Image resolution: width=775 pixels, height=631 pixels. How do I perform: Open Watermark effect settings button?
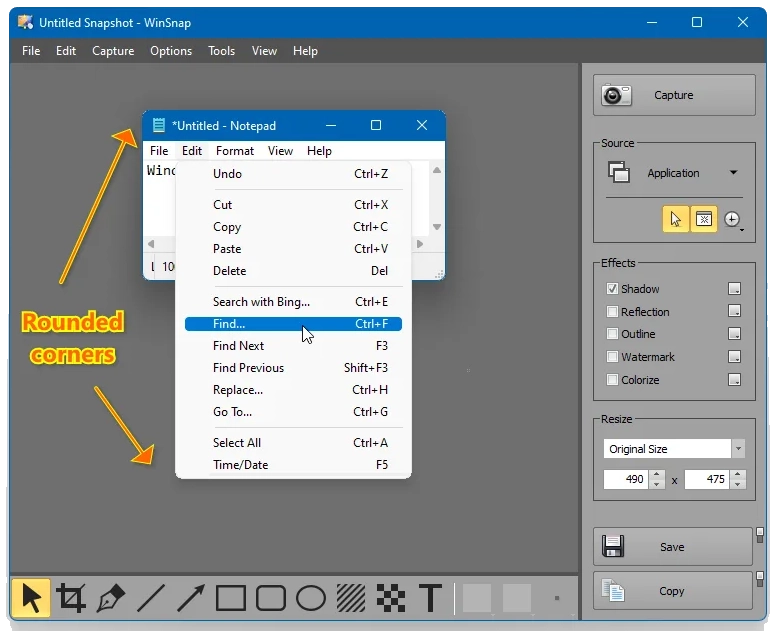[734, 356]
